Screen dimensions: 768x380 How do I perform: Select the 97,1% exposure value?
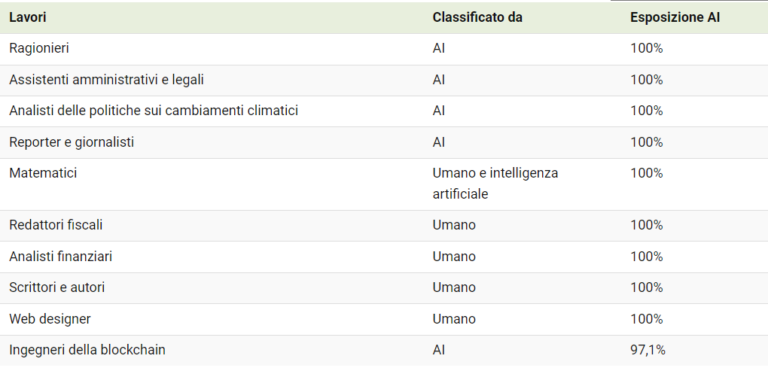pyautogui.click(x=648, y=350)
